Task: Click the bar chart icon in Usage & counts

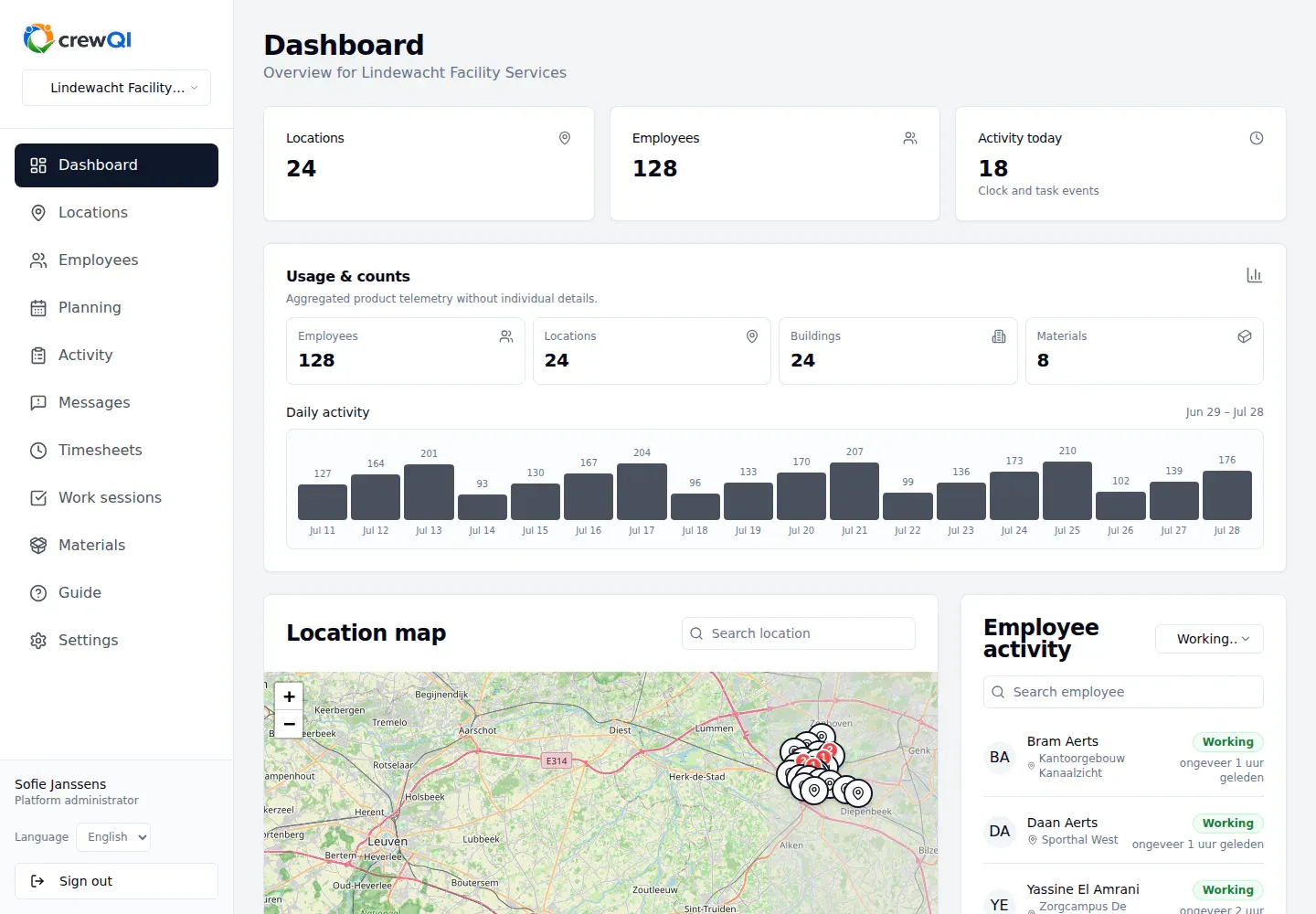Action: coord(1255,275)
